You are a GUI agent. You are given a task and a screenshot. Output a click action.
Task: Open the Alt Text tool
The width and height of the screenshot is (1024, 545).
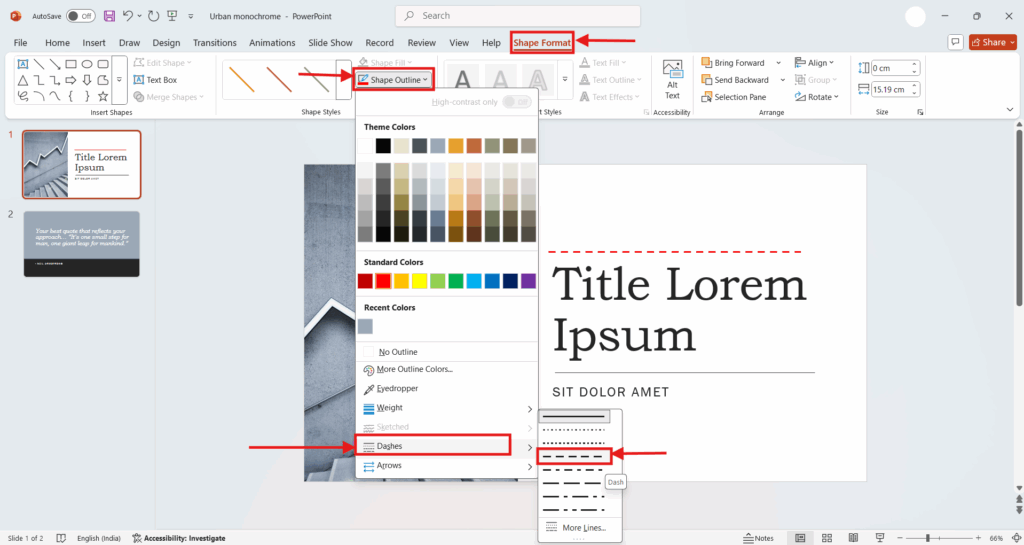click(x=672, y=79)
